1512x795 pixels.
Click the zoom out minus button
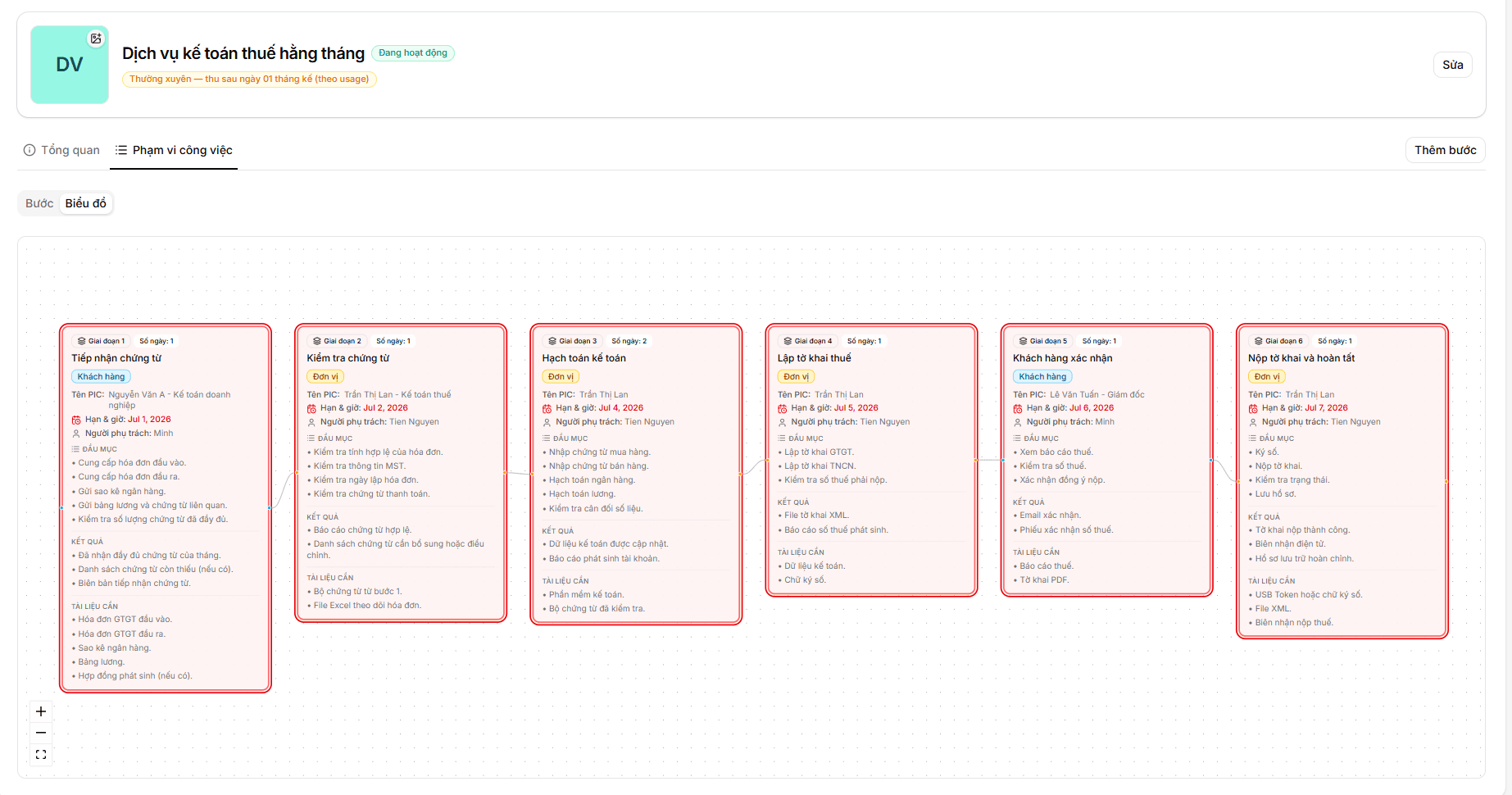coord(41,733)
